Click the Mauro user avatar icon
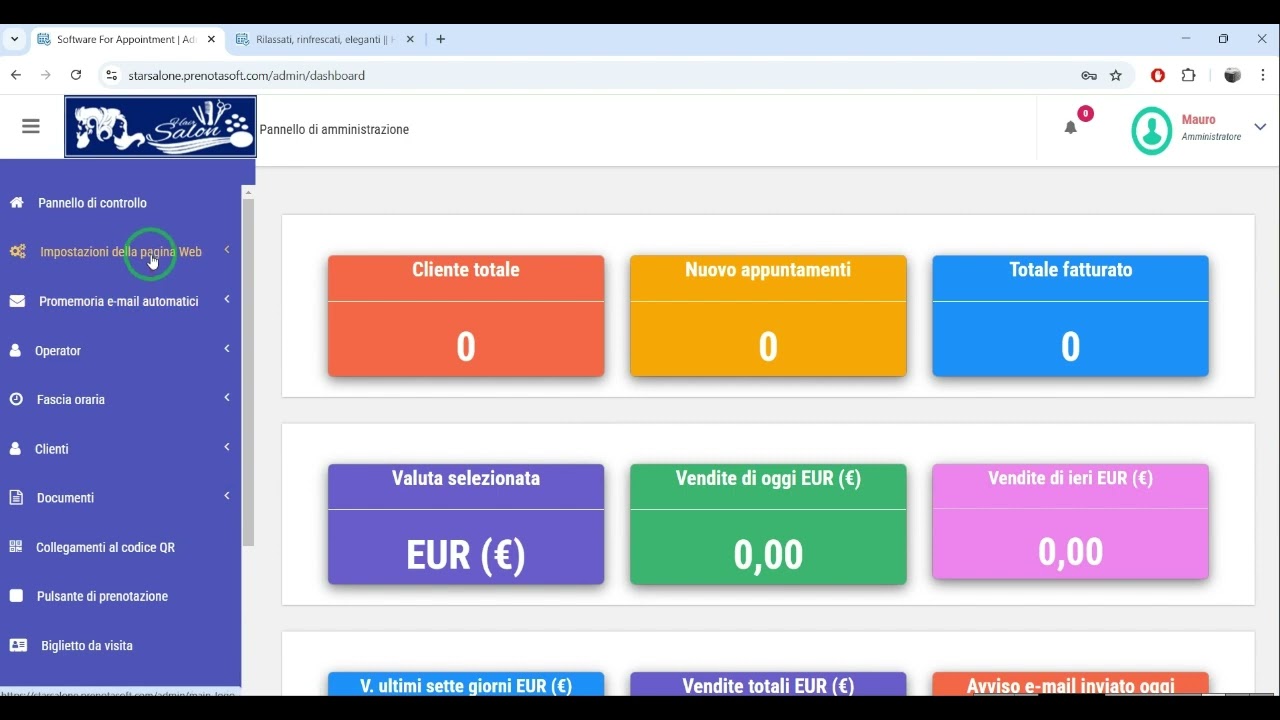1280x720 pixels. click(x=1151, y=130)
